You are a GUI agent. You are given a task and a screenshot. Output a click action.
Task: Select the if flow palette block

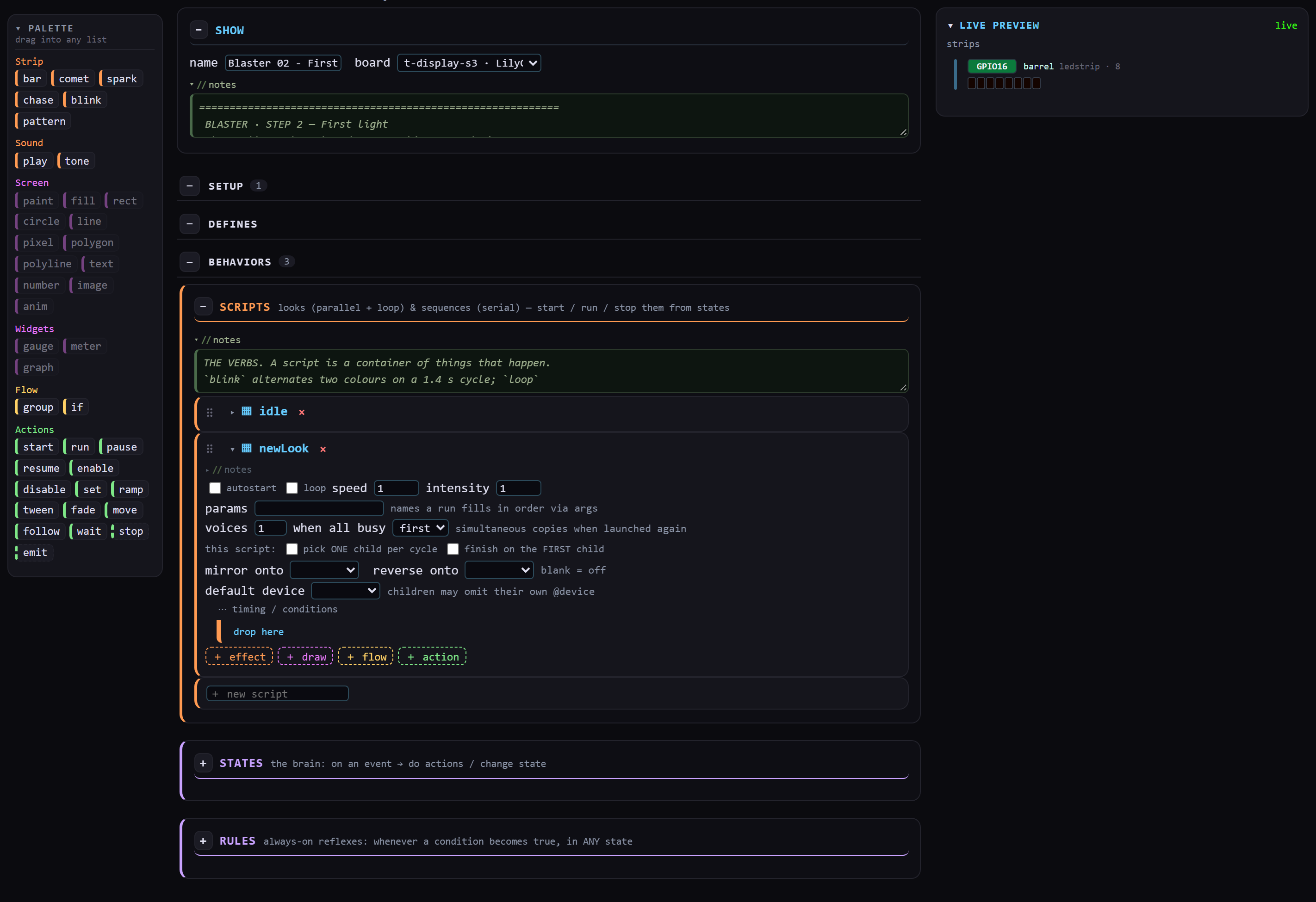(75, 407)
